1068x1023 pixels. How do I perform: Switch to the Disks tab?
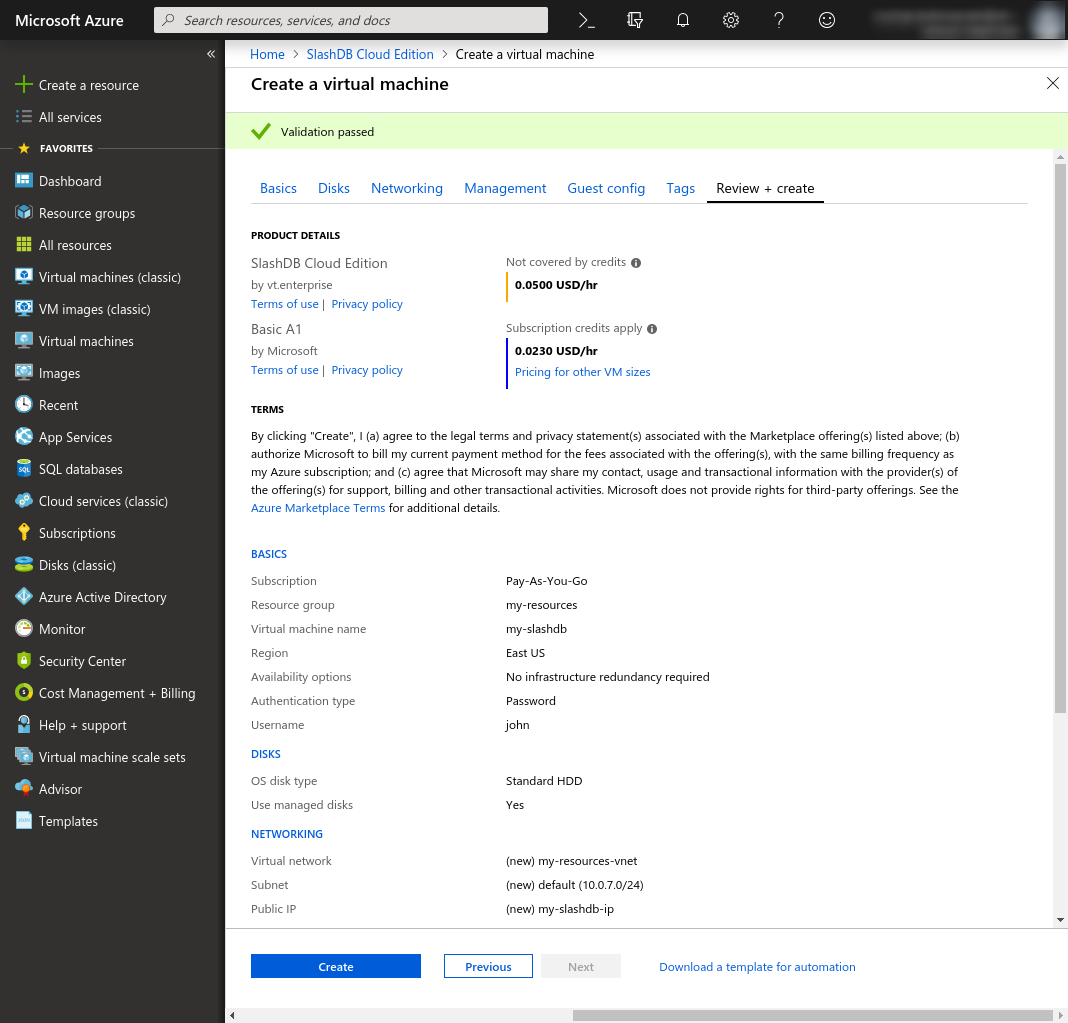click(x=334, y=188)
